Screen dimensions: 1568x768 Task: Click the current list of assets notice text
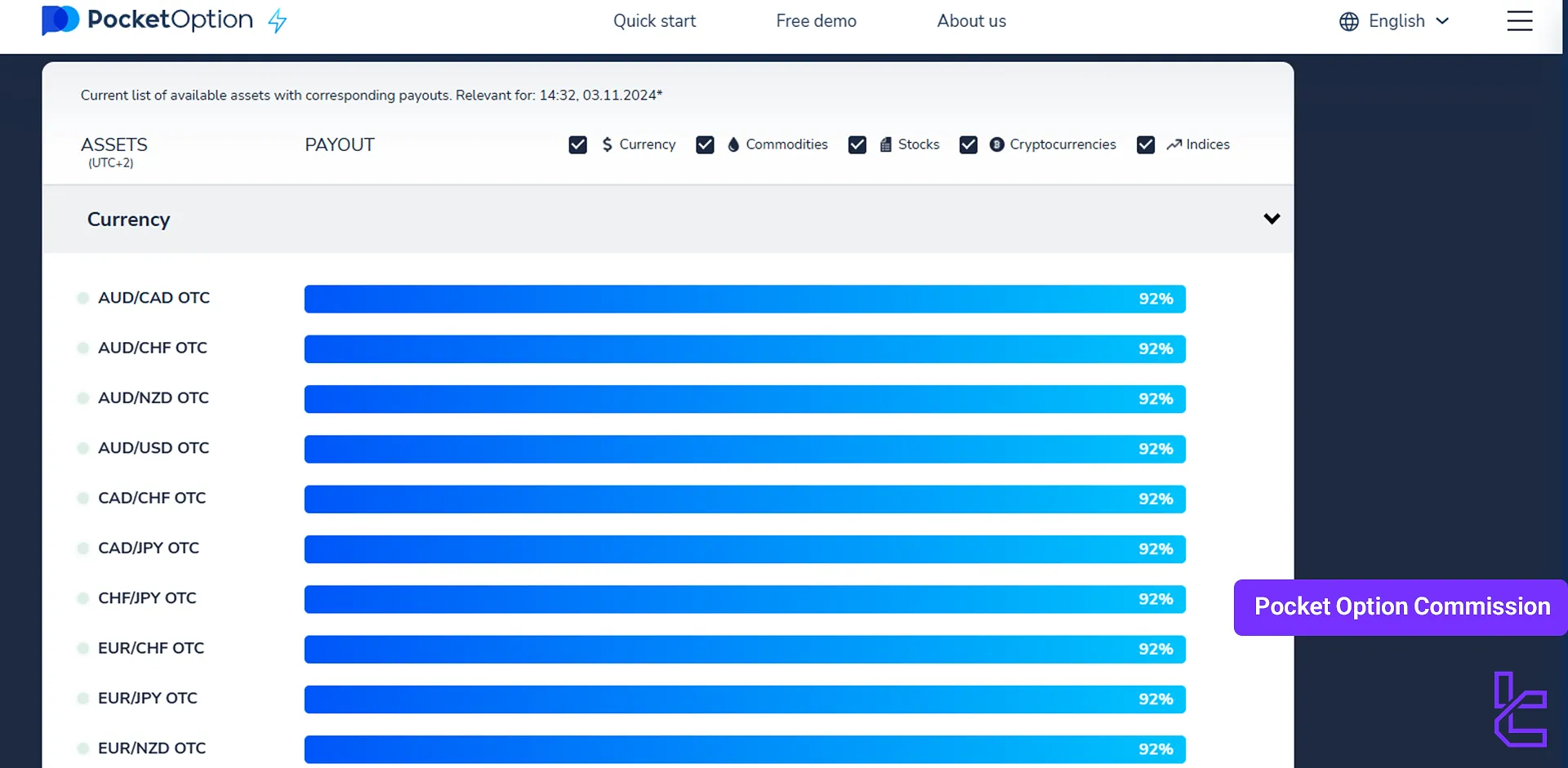pyautogui.click(x=372, y=95)
